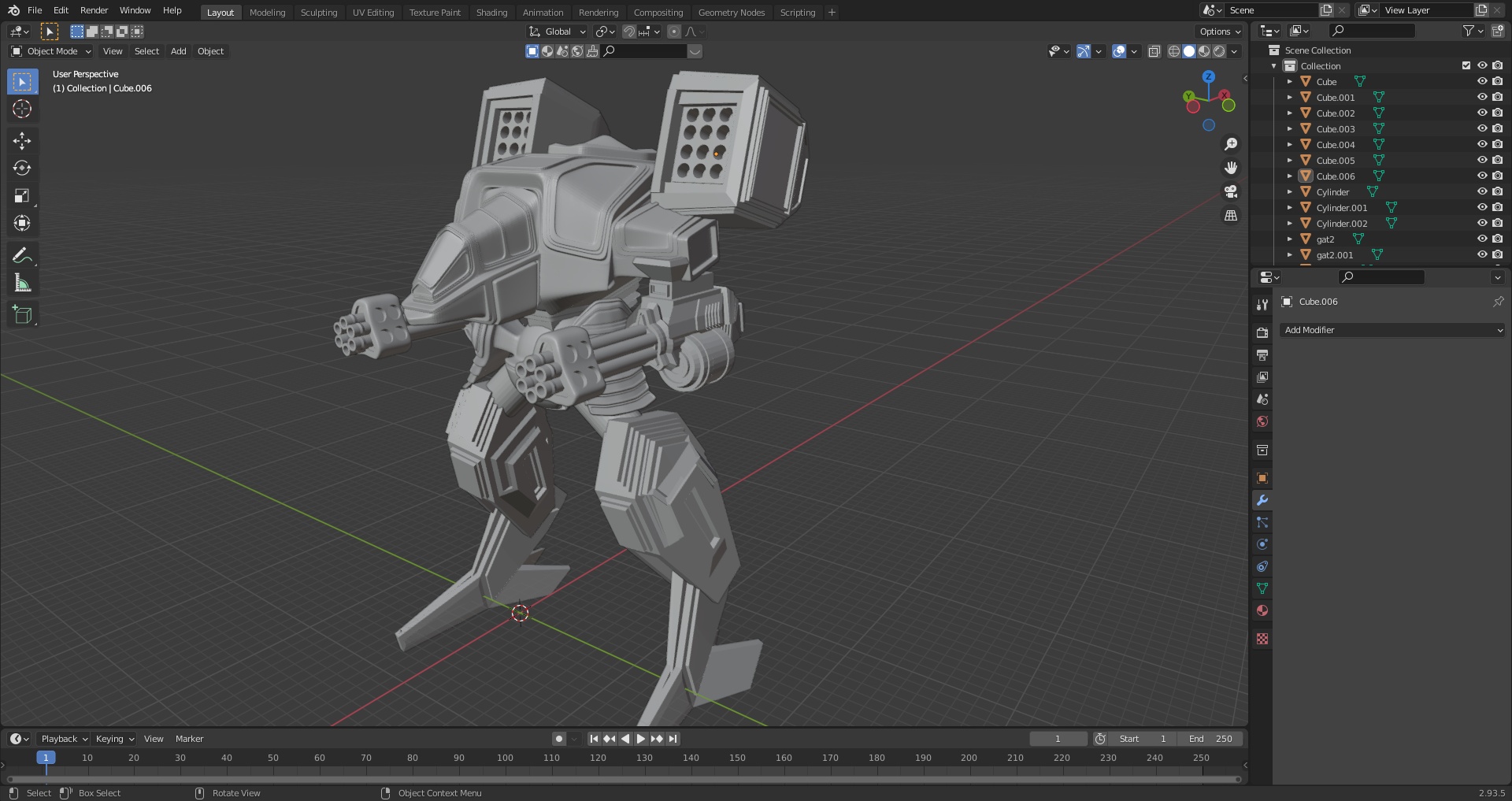1512x801 pixels.
Task: Open Scene properties tab
Action: tap(1262, 399)
